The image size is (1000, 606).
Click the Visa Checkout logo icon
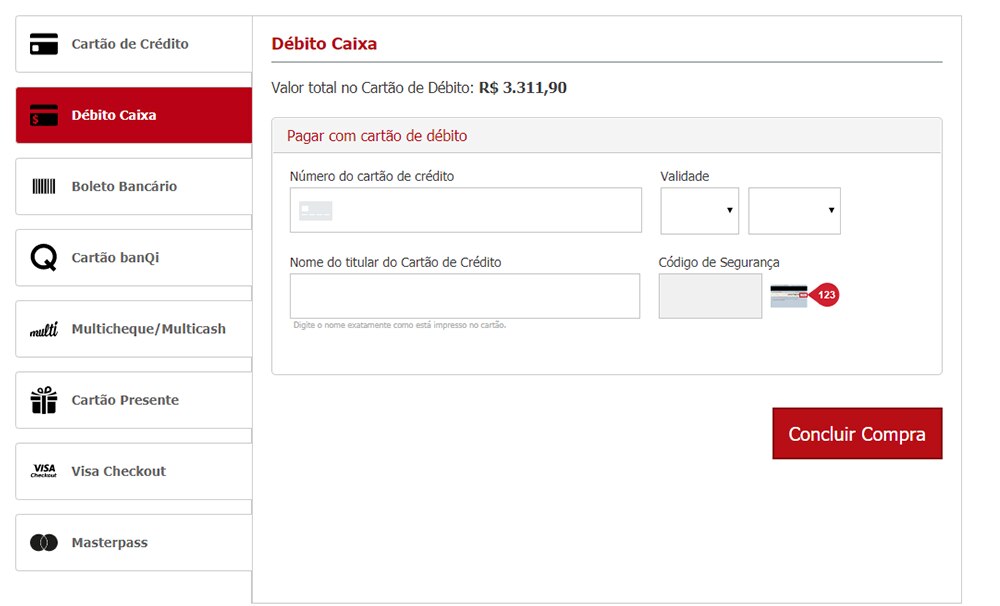point(44,471)
